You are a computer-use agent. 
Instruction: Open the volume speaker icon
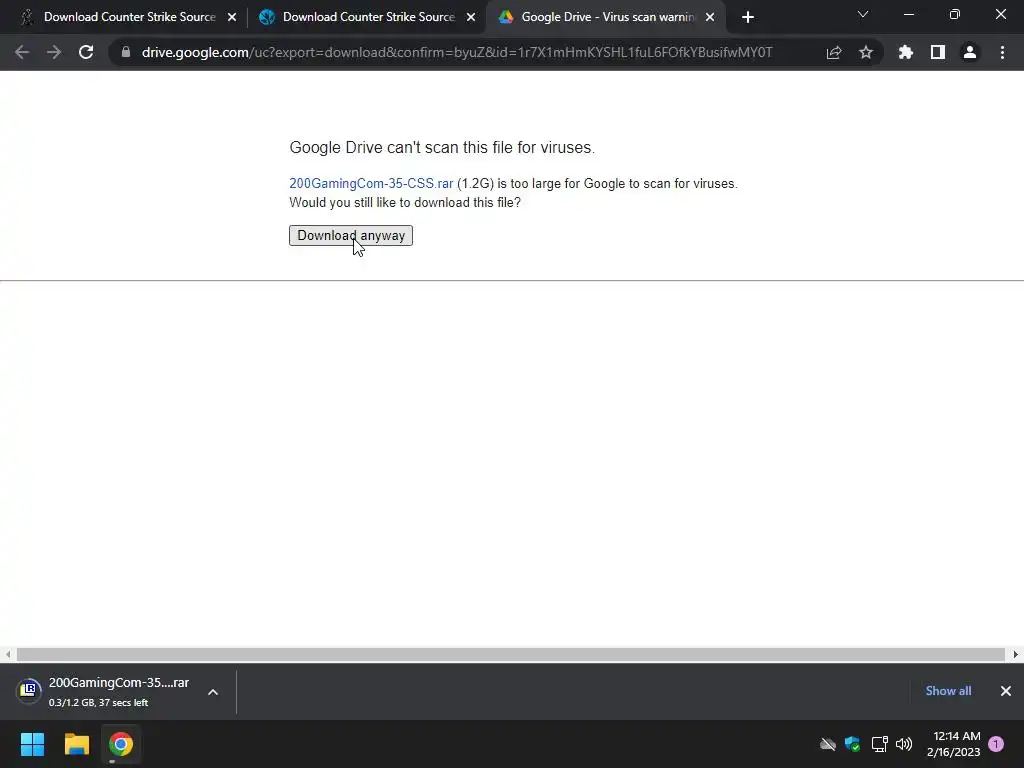point(904,744)
